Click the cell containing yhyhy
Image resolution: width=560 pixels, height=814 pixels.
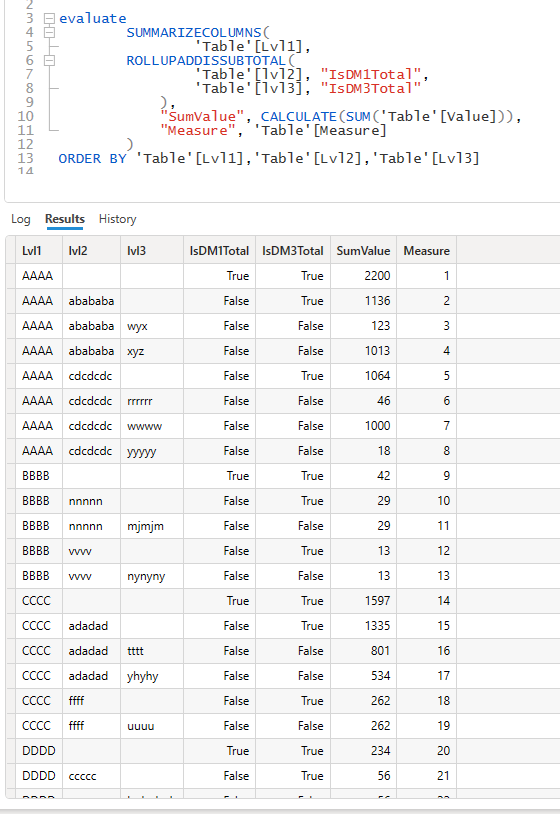152,676
